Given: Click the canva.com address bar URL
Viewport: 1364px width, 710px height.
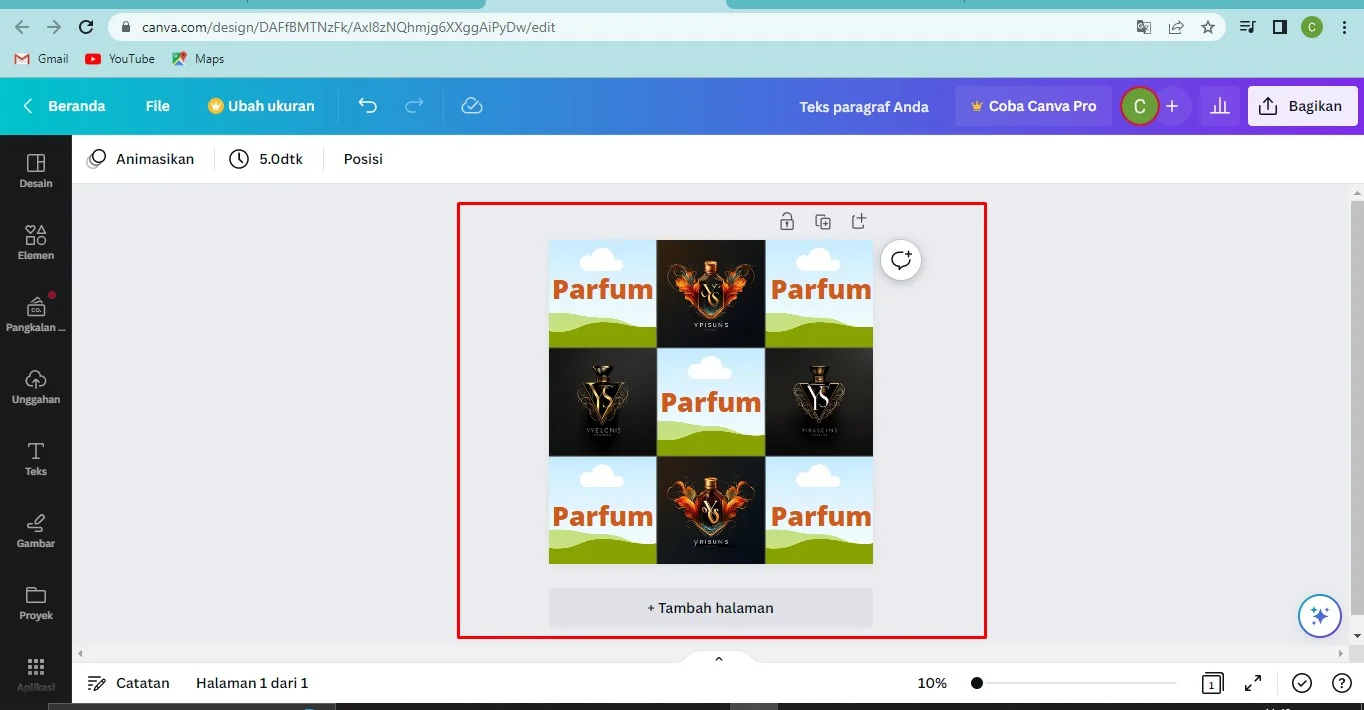Looking at the screenshot, I should pyautogui.click(x=349, y=27).
